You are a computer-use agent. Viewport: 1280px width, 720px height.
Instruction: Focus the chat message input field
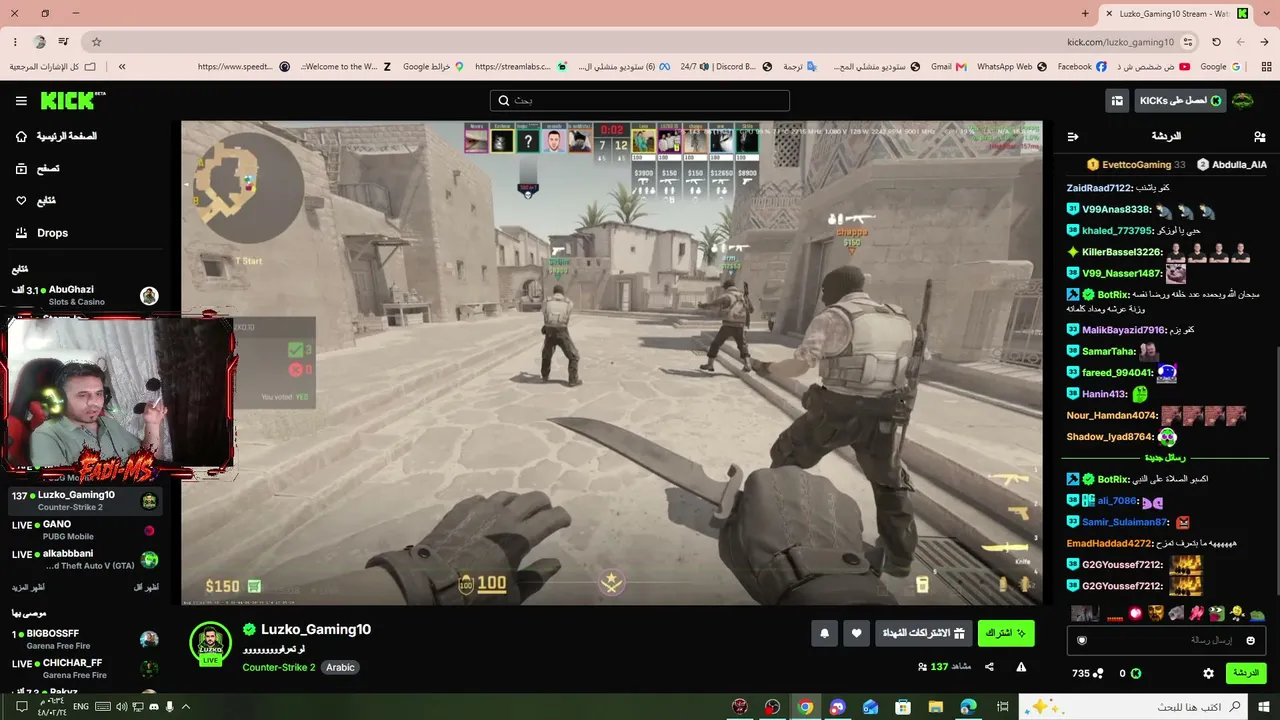[1166, 640]
